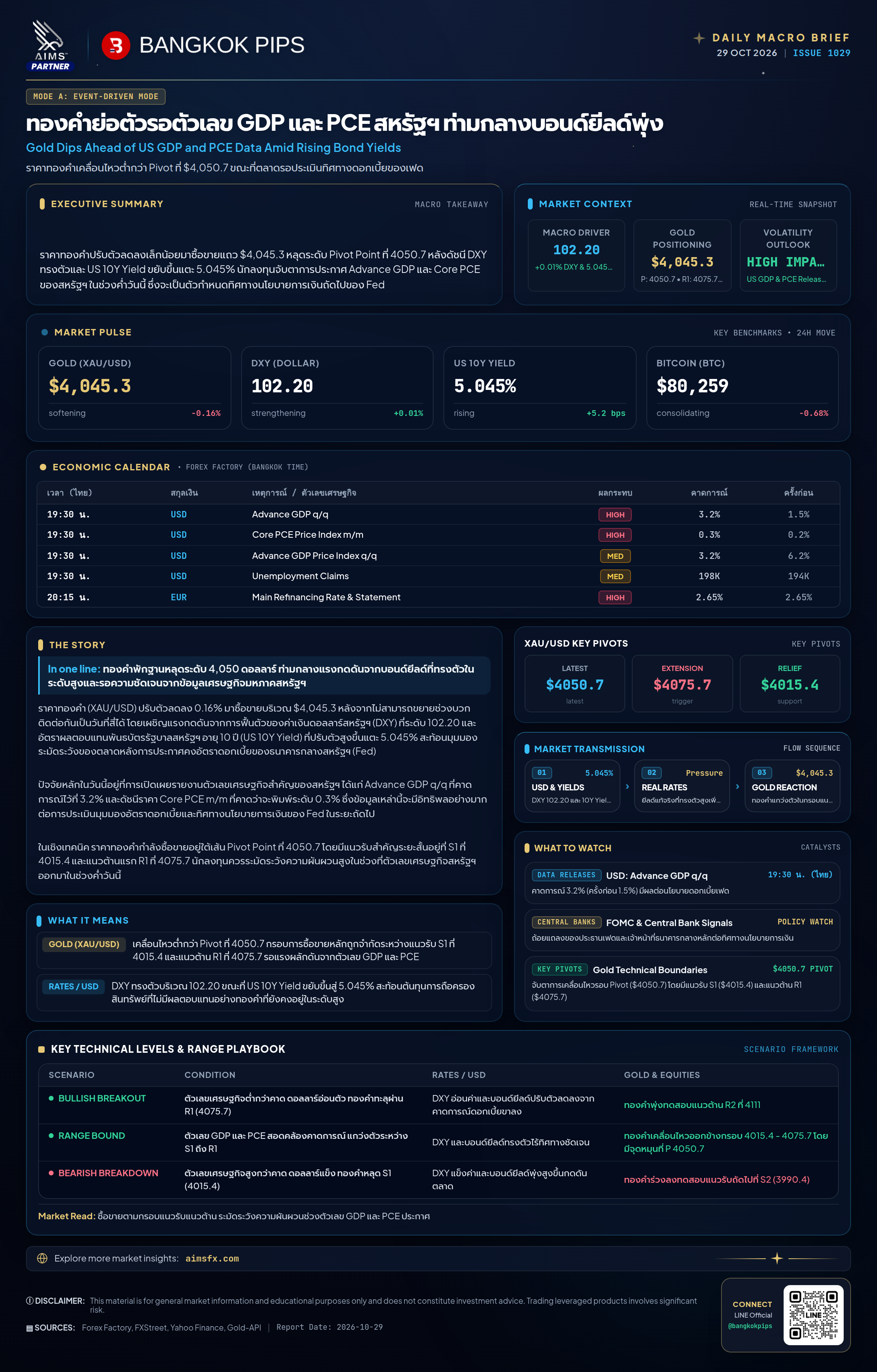This screenshot has width=877, height=1372.
Task: Click the LINE QR code
Action: pyautogui.click(x=813, y=1315)
